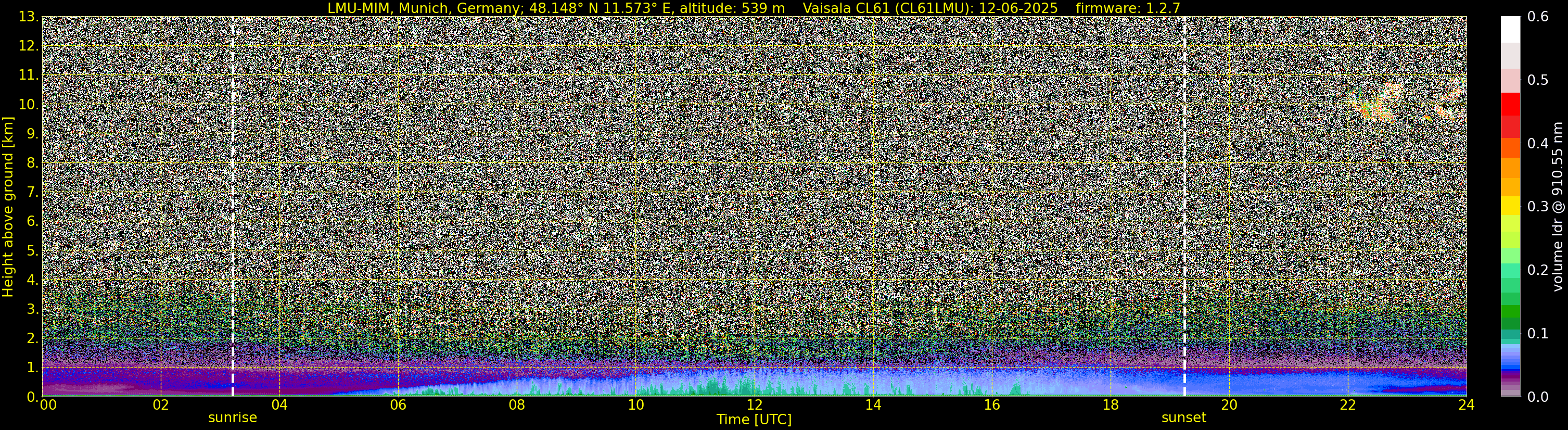Click the height axis tick label 9

(x=33, y=134)
